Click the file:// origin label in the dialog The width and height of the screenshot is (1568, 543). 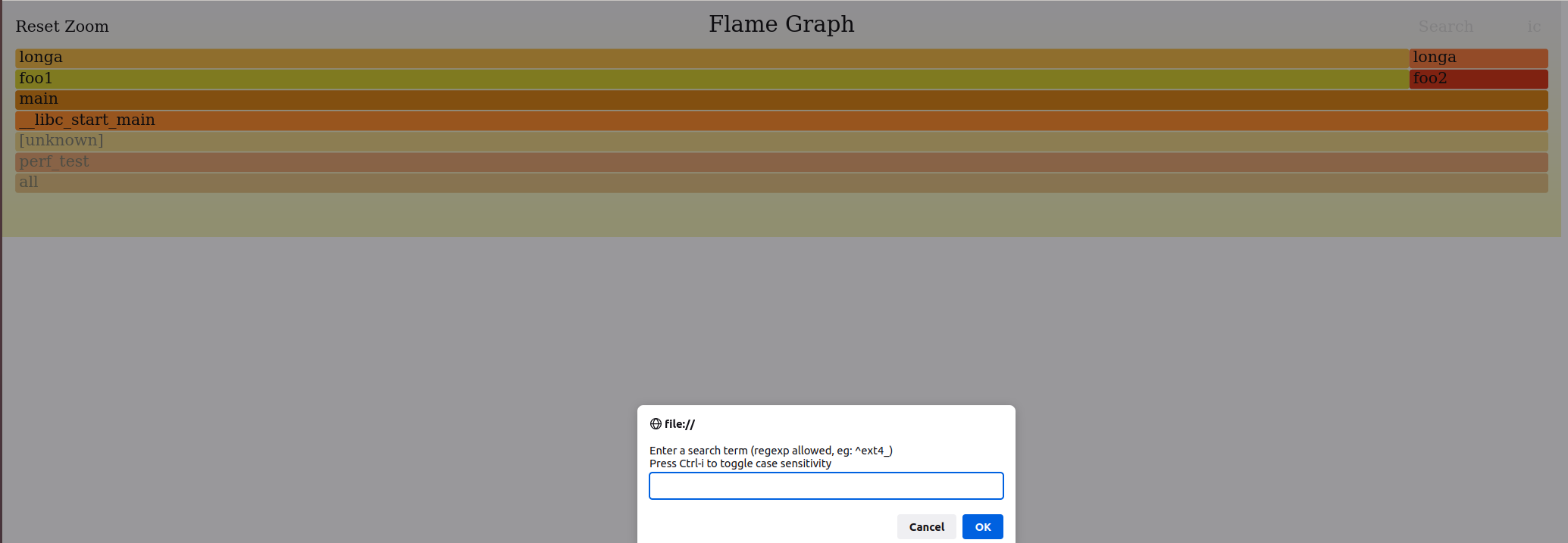pyautogui.click(x=679, y=424)
